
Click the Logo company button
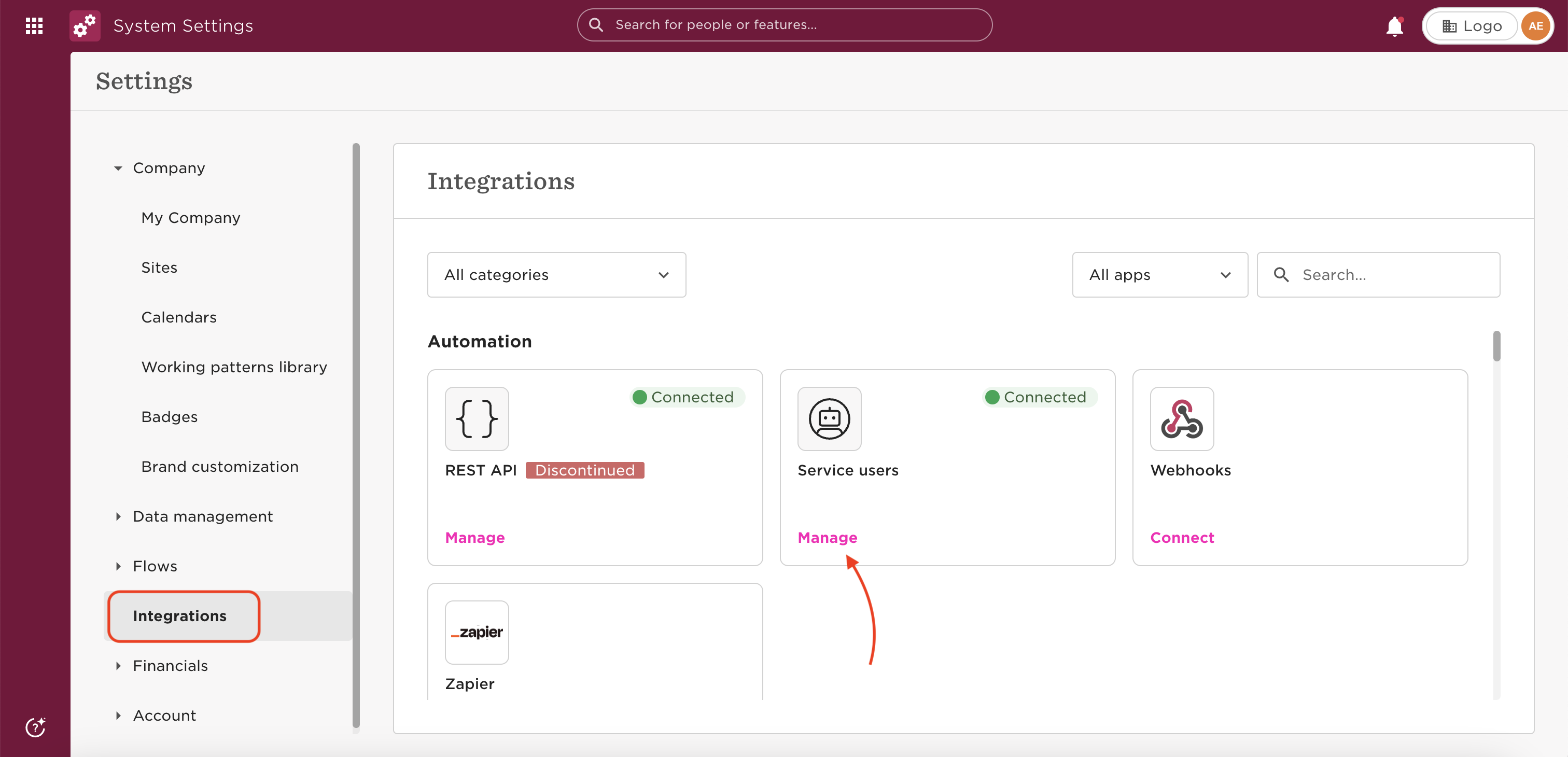[x=1472, y=25]
